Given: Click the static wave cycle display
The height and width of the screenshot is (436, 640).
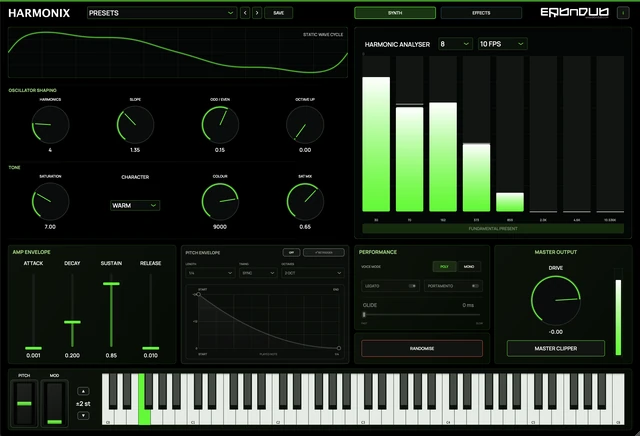Looking at the screenshot, I should point(178,52).
